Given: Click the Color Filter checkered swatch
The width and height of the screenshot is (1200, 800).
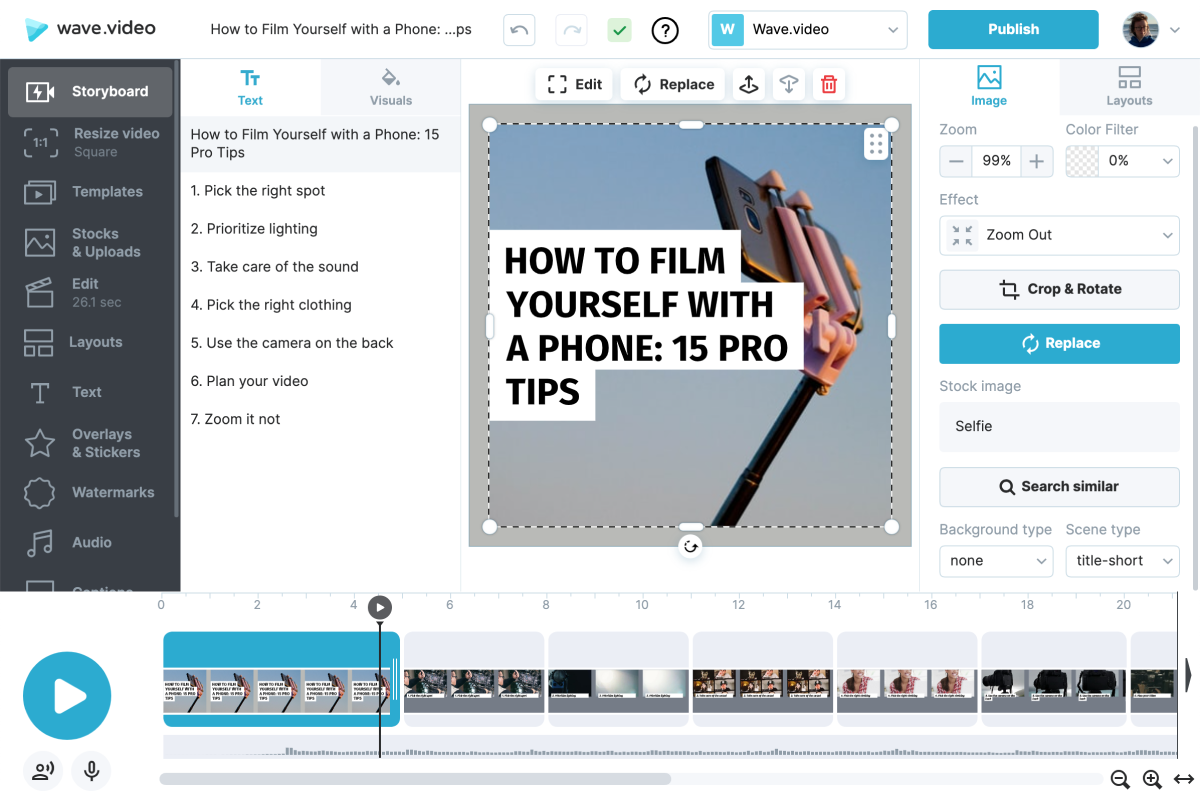Looking at the screenshot, I should click(x=1082, y=161).
